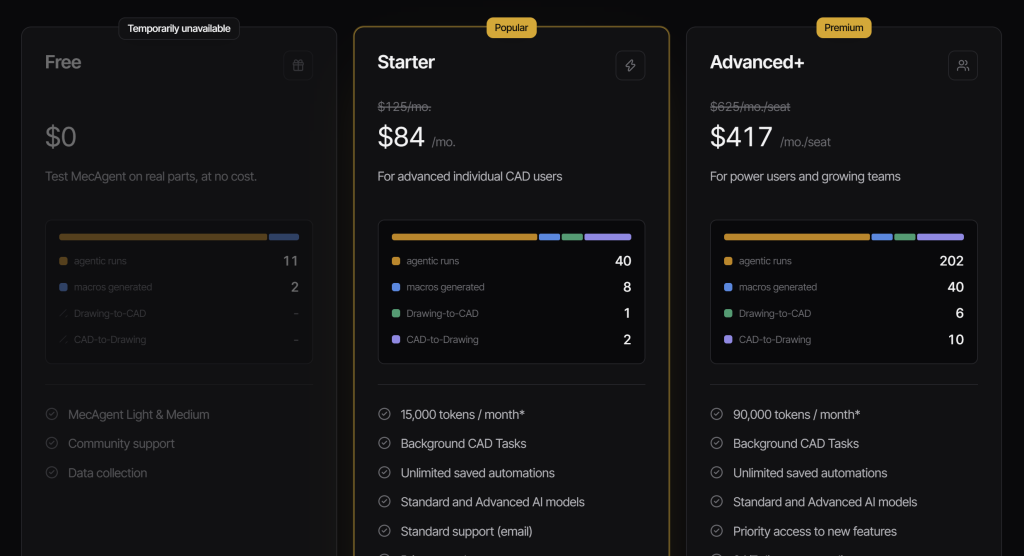1024x556 pixels.
Task: Click the agentic runs value 40
Action: tap(623, 261)
